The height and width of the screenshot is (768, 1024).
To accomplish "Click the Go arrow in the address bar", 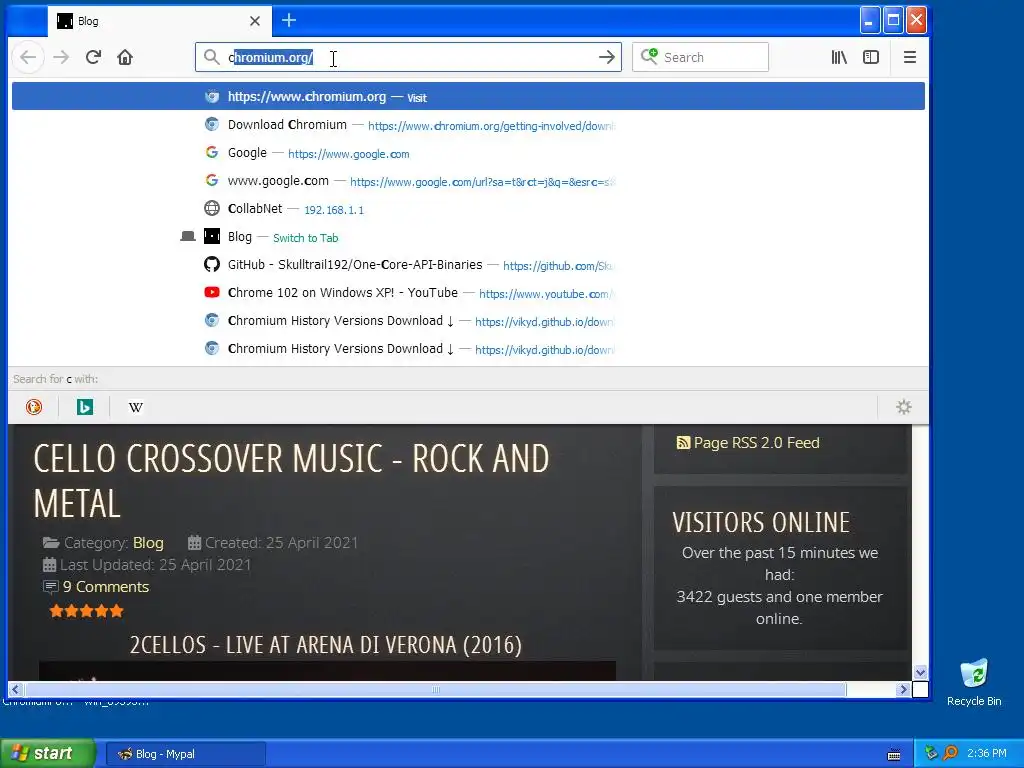I will click(607, 57).
